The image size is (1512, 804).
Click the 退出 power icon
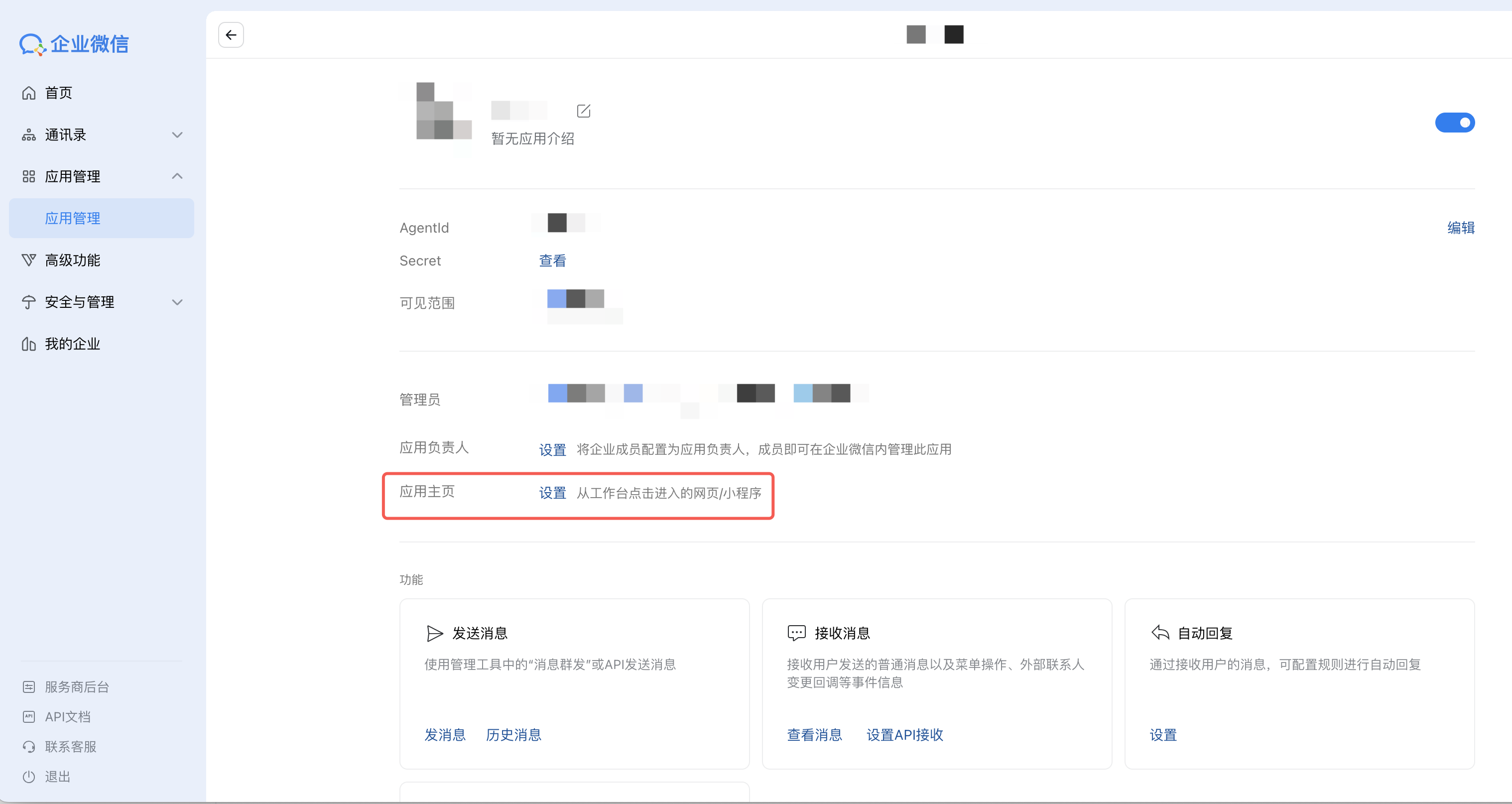point(29,777)
